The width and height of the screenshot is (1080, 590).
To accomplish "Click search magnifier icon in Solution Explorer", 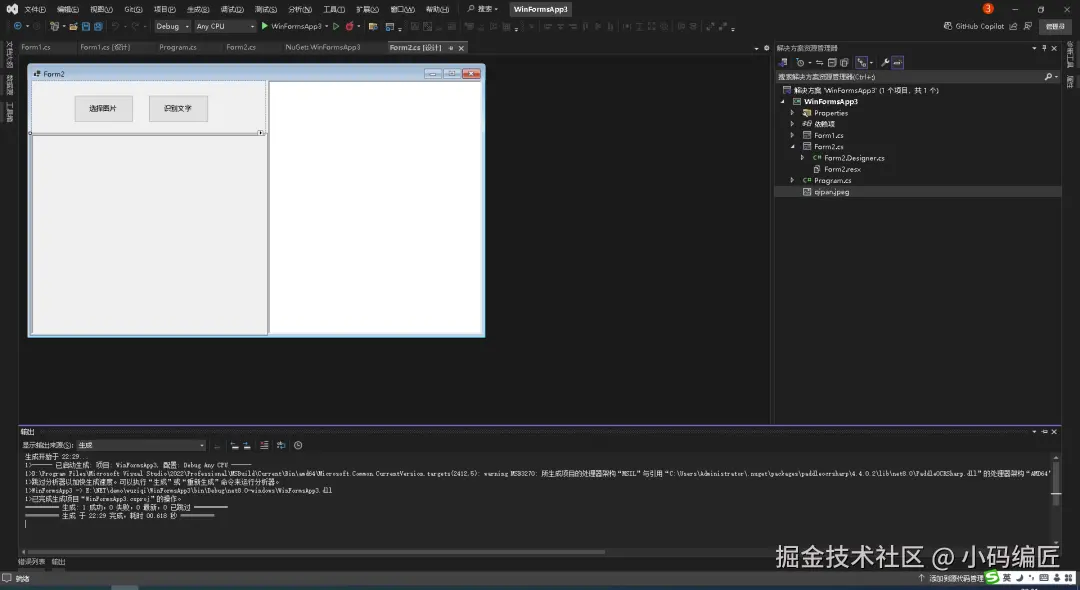I will pyautogui.click(x=1048, y=76).
